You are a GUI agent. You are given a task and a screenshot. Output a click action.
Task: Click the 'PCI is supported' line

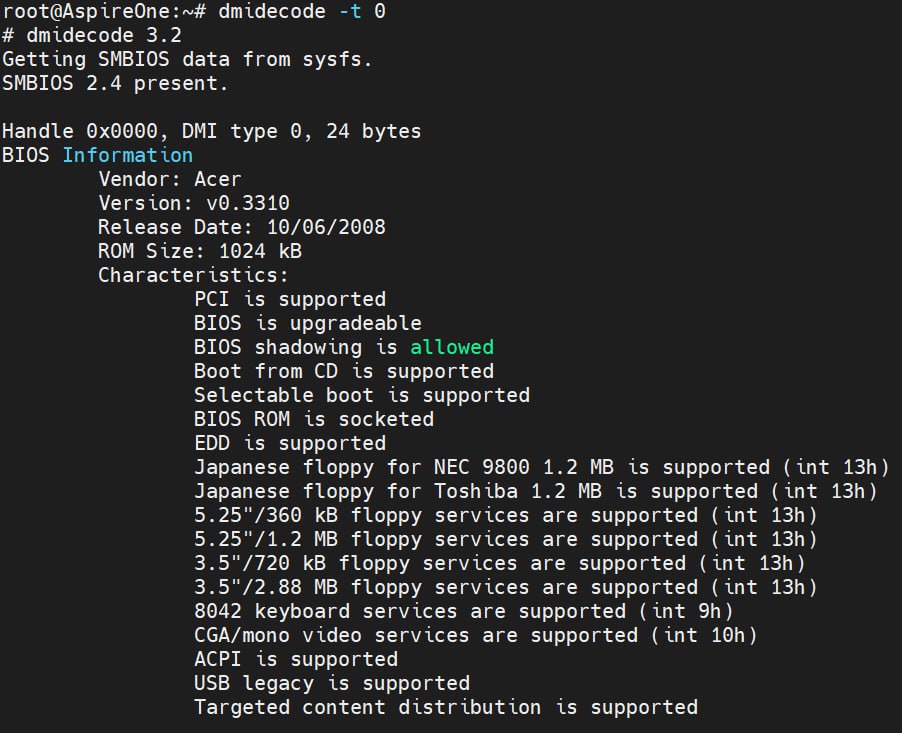pyautogui.click(x=289, y=299)
